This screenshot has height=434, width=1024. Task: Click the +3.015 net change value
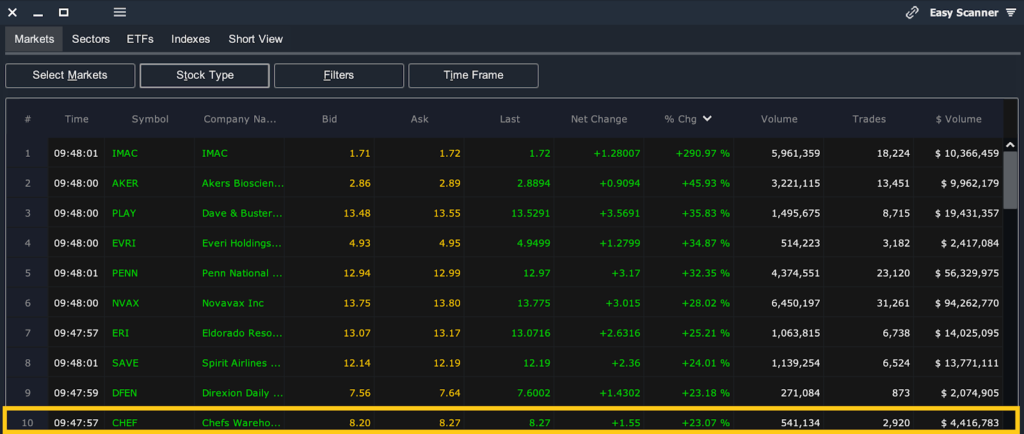(x=622, y=303)
